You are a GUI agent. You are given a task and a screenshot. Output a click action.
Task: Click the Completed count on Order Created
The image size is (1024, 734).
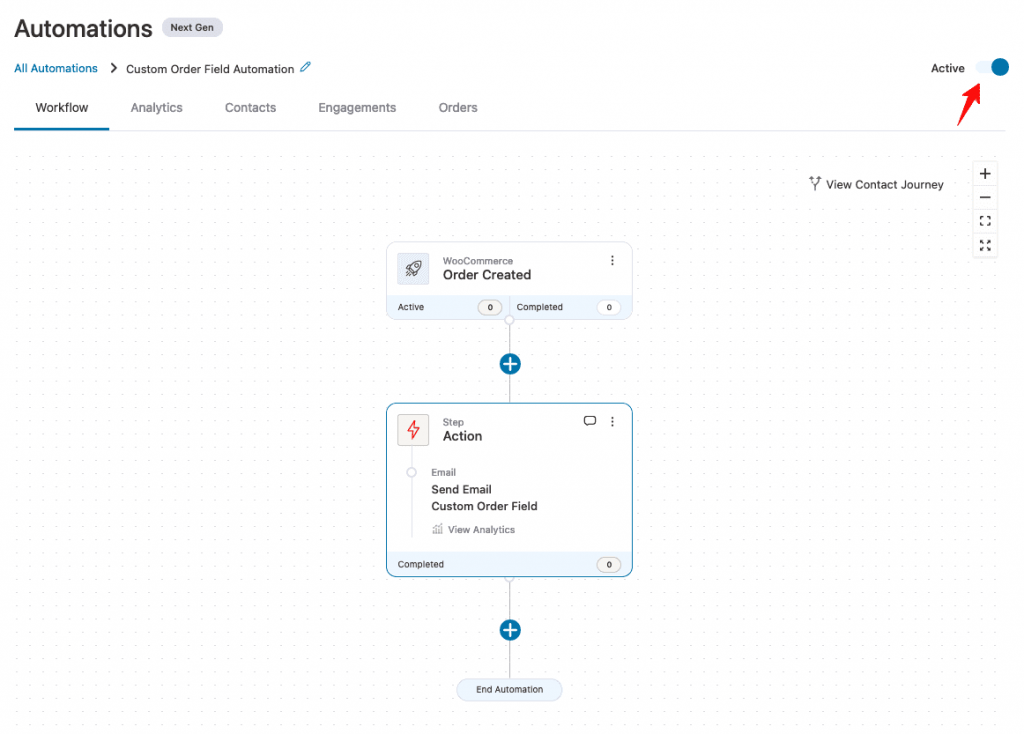tap(609, 308)
